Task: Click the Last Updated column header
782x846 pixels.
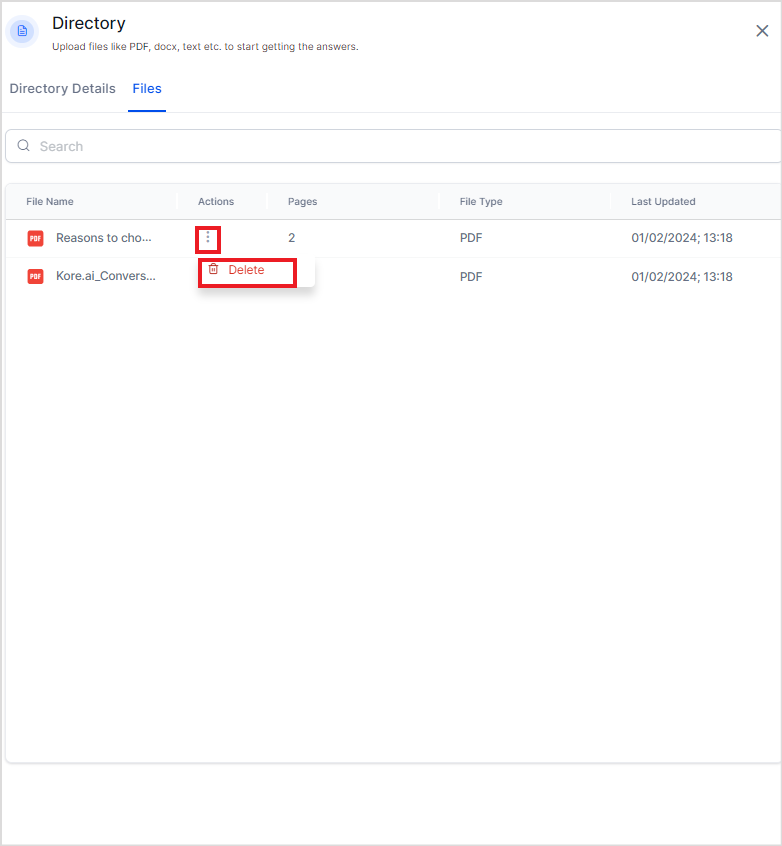Action: tap(663, 202)
